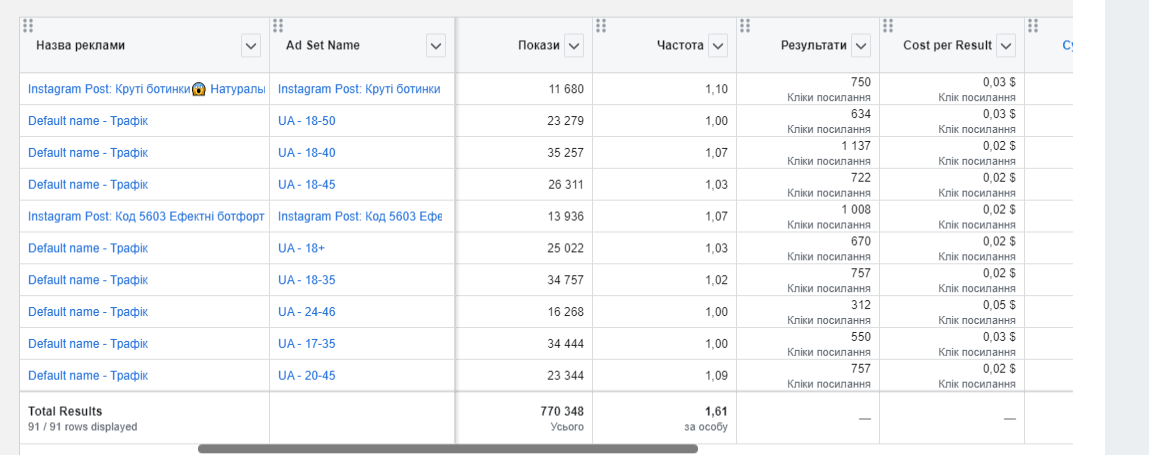Select results value 312
The height and width of the screenshot is (455, 1149).
tap(861, 305)
